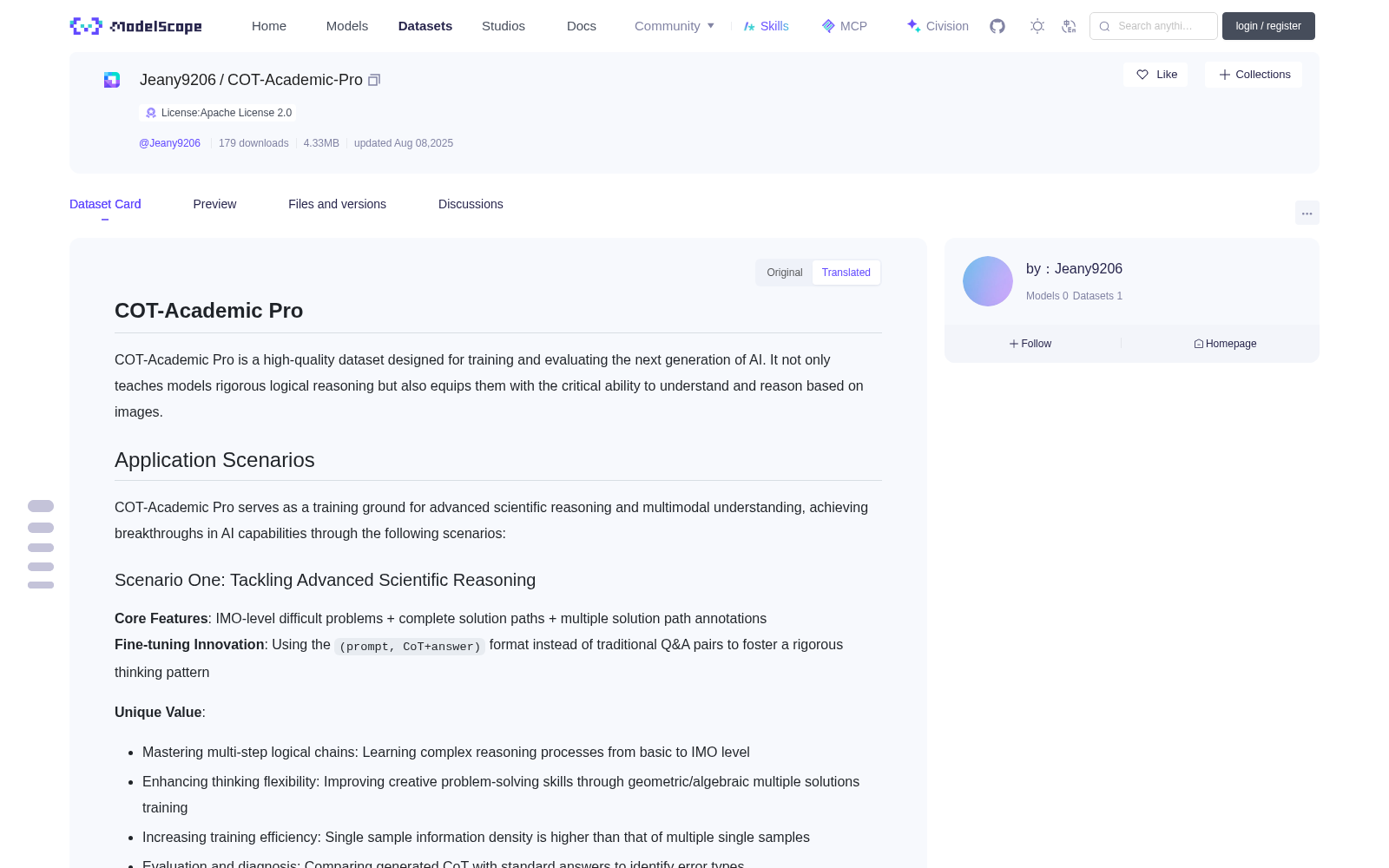Click the "Scenario One" heading
The image size is (1389, 868).
tap(325, 580)
